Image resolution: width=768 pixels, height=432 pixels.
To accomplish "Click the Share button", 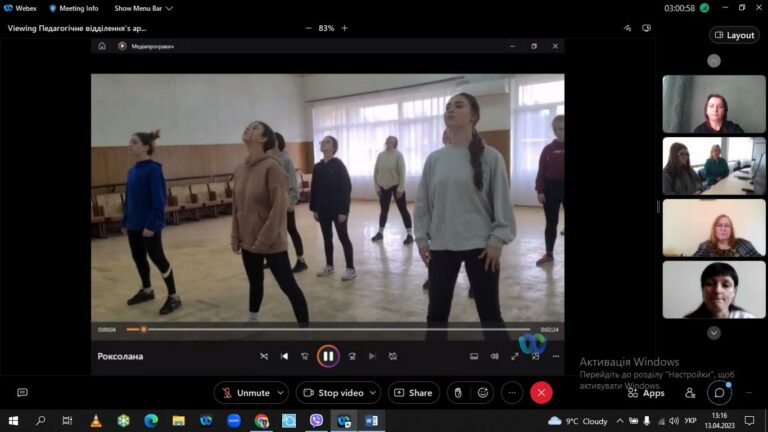I will point(414,393).
